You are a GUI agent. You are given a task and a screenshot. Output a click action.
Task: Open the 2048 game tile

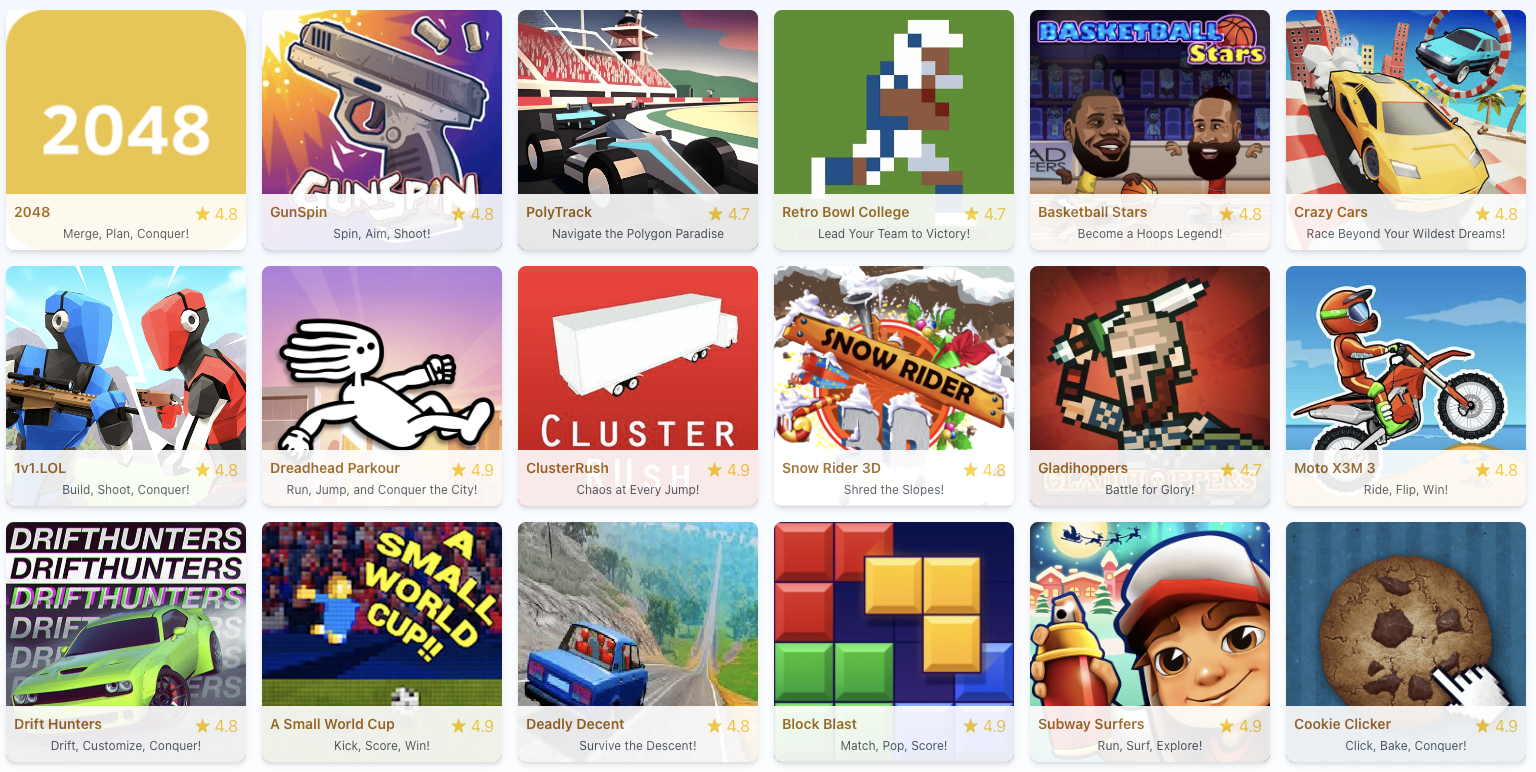(126, 130)
